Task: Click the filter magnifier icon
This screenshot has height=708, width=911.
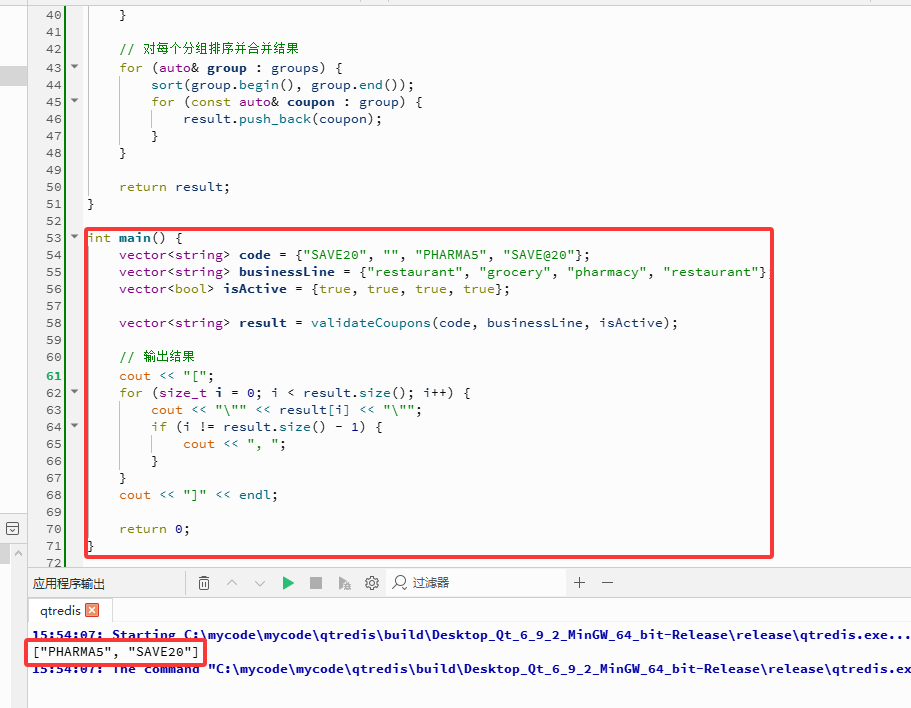Action: click(x=399, y=582)
